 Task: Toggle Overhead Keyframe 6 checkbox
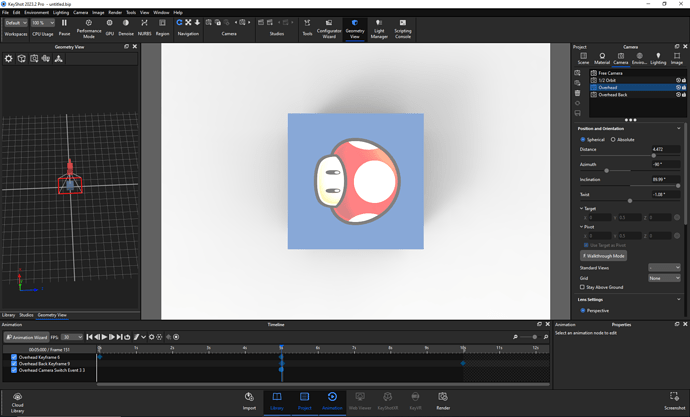pyautogui.click(x=14, y=357)
